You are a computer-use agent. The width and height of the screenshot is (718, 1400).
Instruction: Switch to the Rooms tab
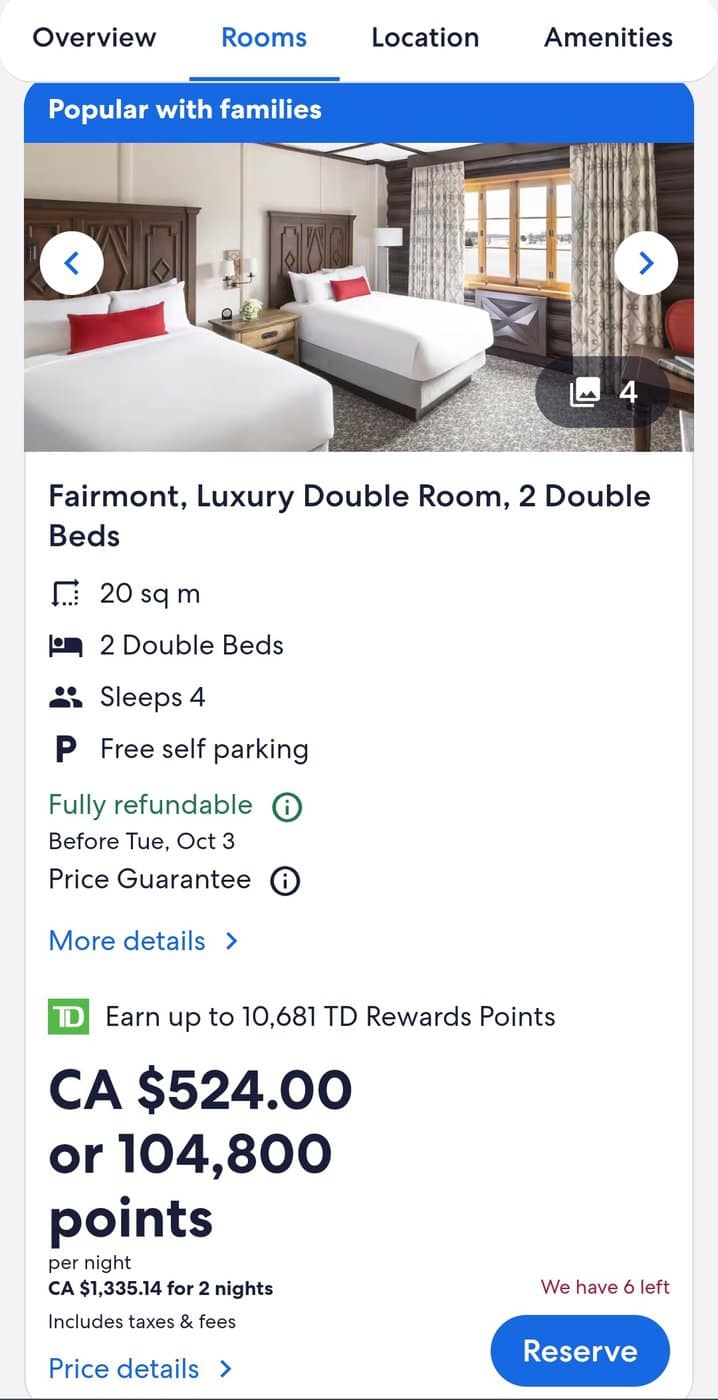pyautogui.click(x=263, y=37)
